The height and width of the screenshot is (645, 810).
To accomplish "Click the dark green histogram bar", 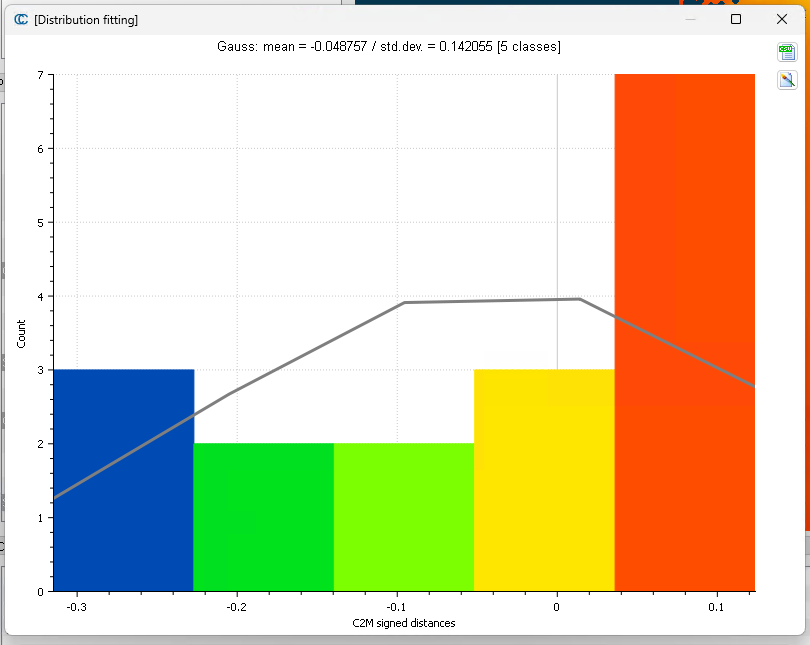I will pyautogui.click(x=263, y=517).
